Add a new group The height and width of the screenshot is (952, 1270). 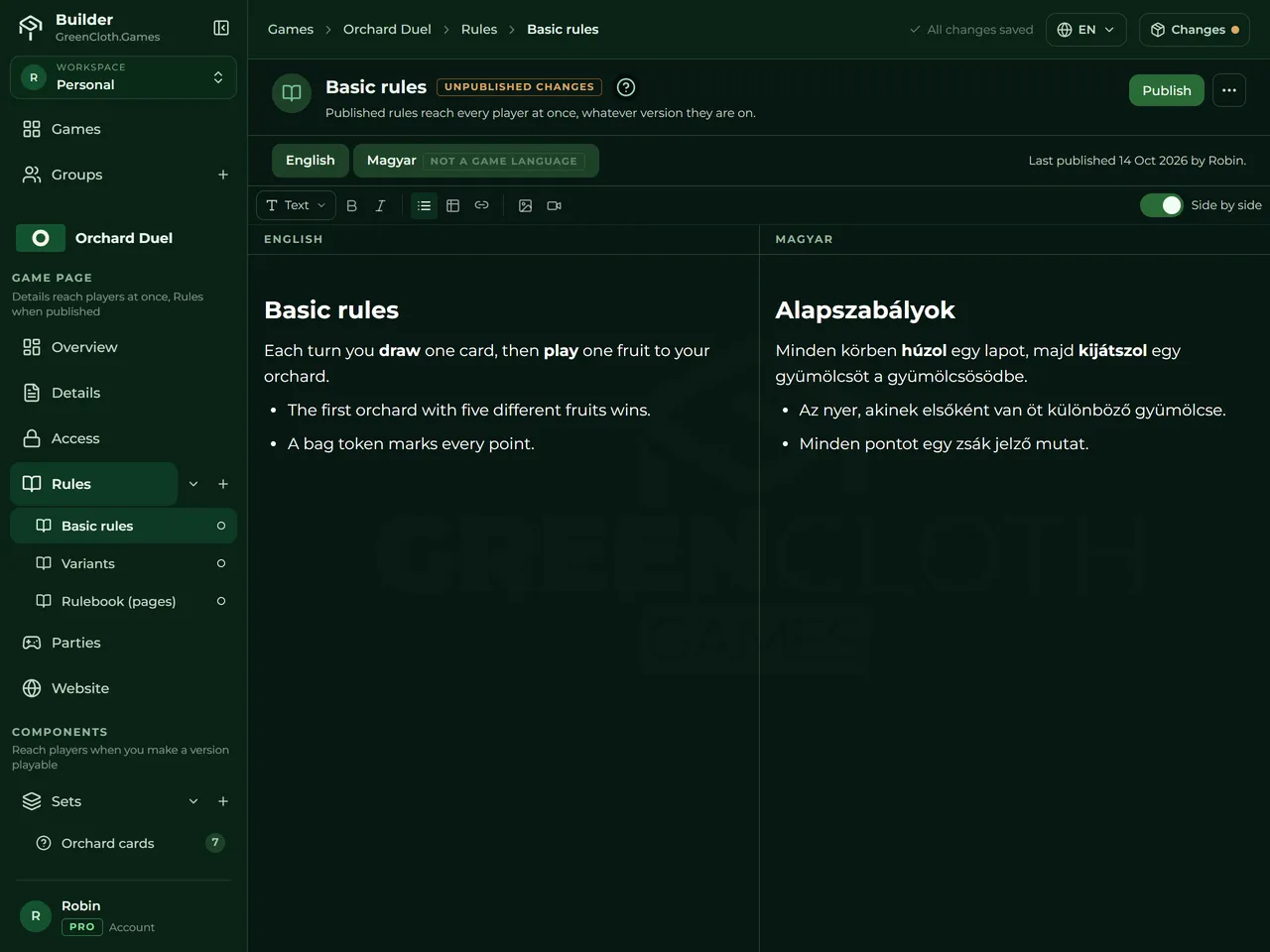[223, 175]
